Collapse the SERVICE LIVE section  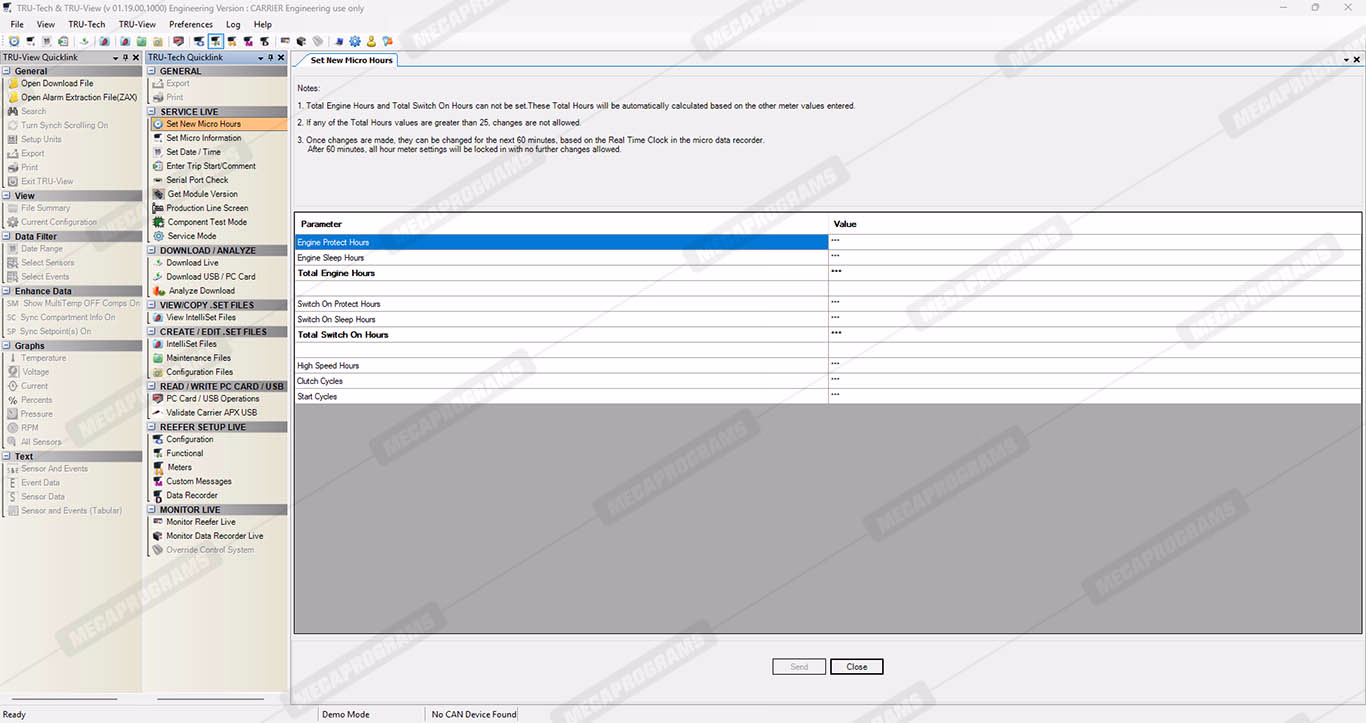coord(153,112)
